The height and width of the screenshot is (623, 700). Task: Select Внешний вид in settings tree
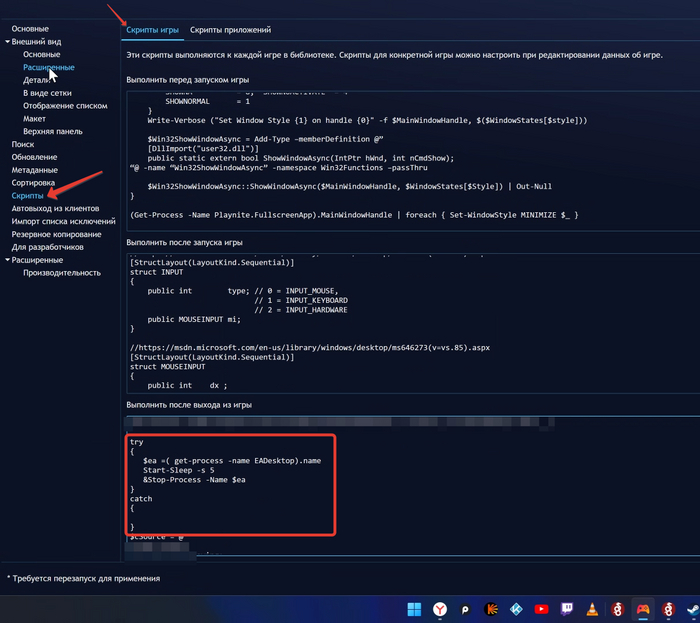tap(36, 42)
